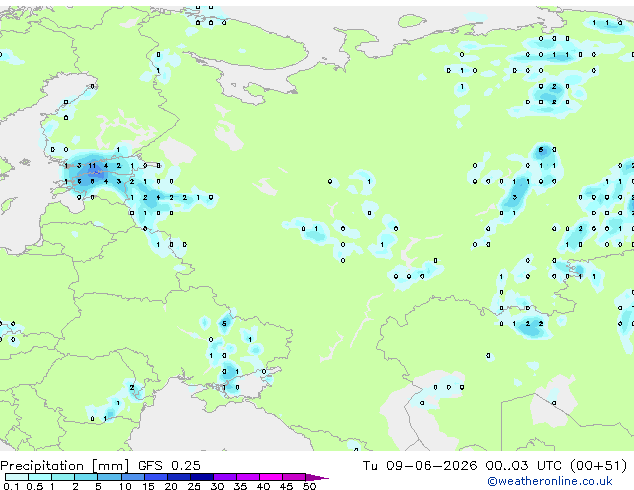This screenshot has height=490, width=634.
Task: Click the date 'Tu 09-06-2026'
Action: point(420,466)
